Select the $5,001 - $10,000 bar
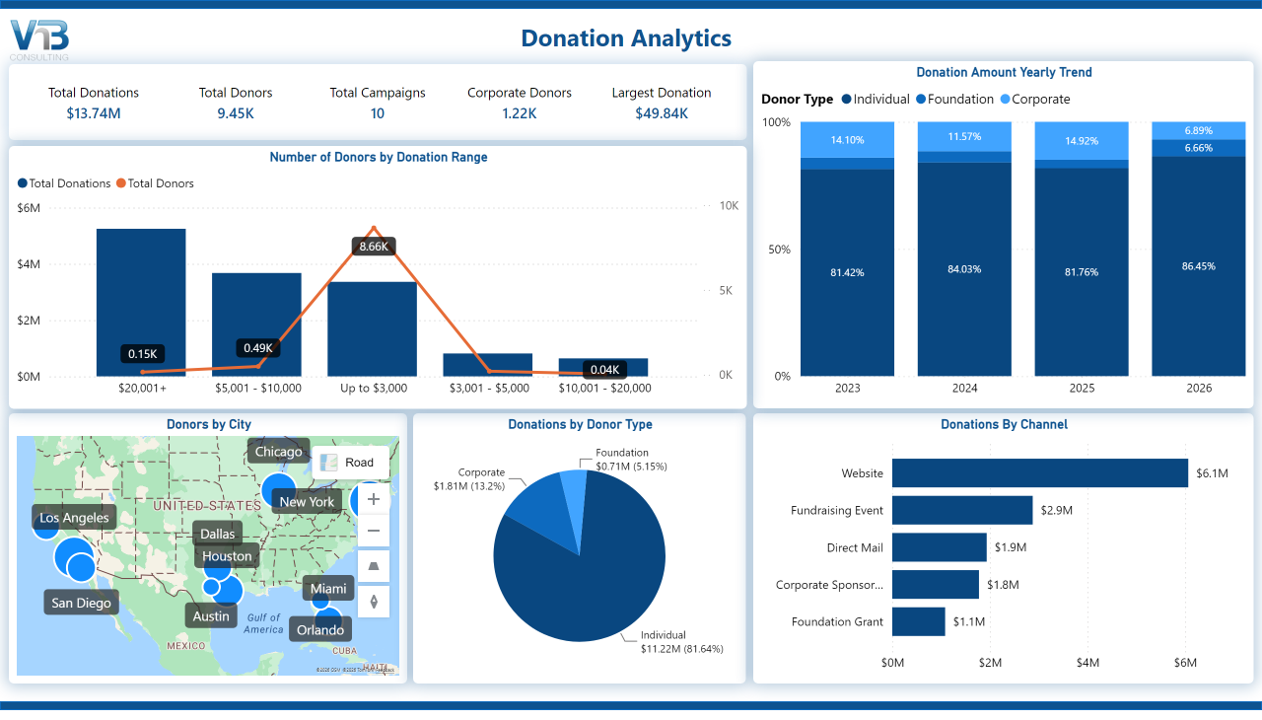Viewport: 1262px width, 720px height. (256, 325)
